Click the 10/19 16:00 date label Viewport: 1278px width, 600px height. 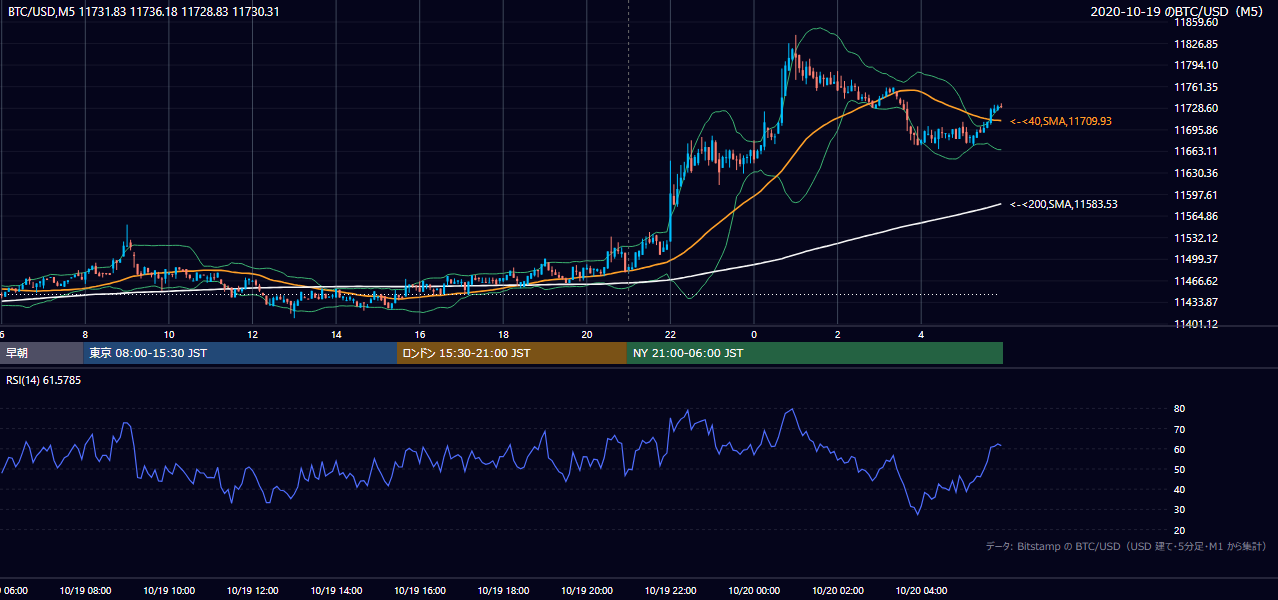tap(420, 591)
